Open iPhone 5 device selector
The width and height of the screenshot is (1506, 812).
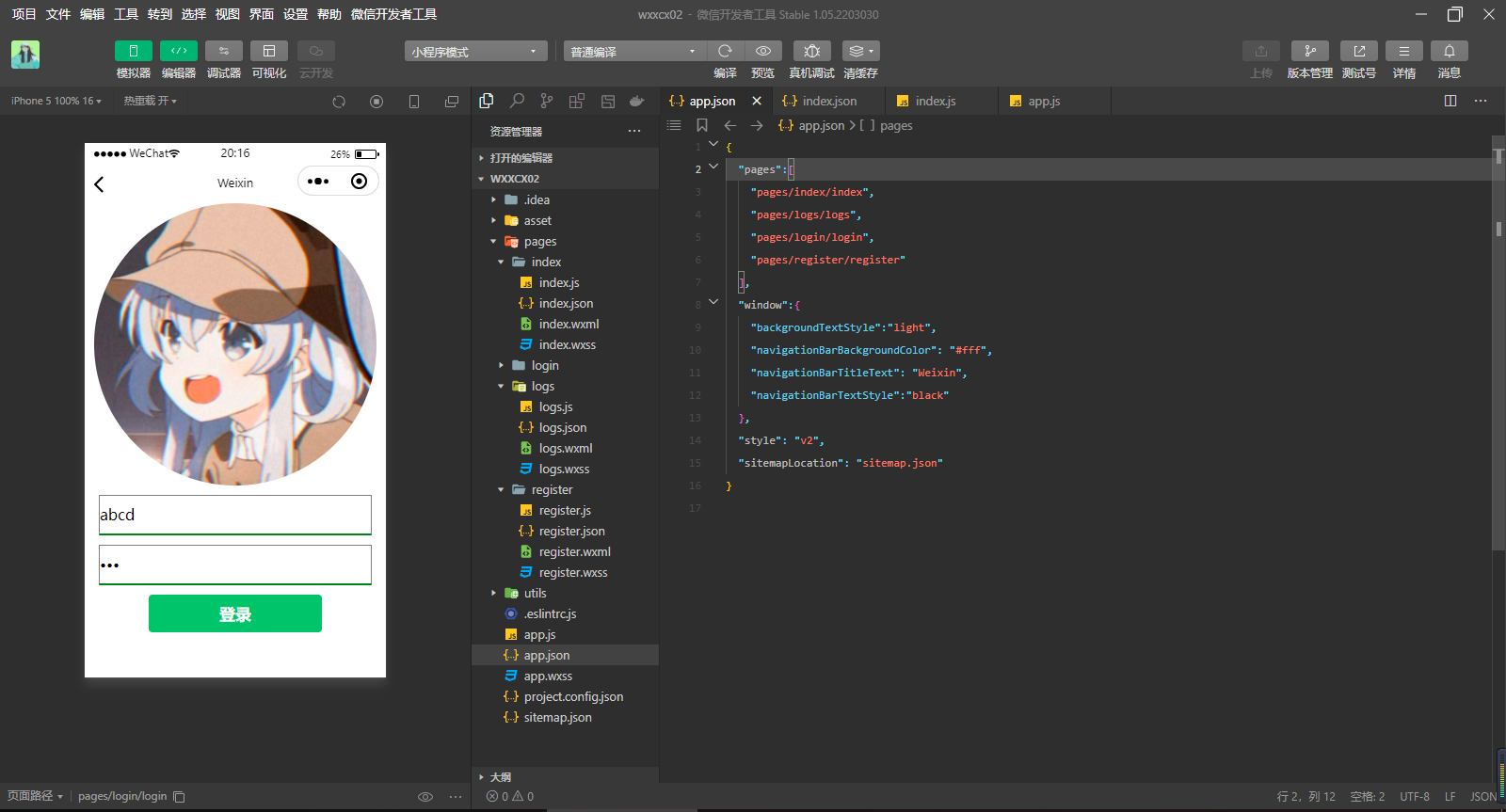coord(56,101)
